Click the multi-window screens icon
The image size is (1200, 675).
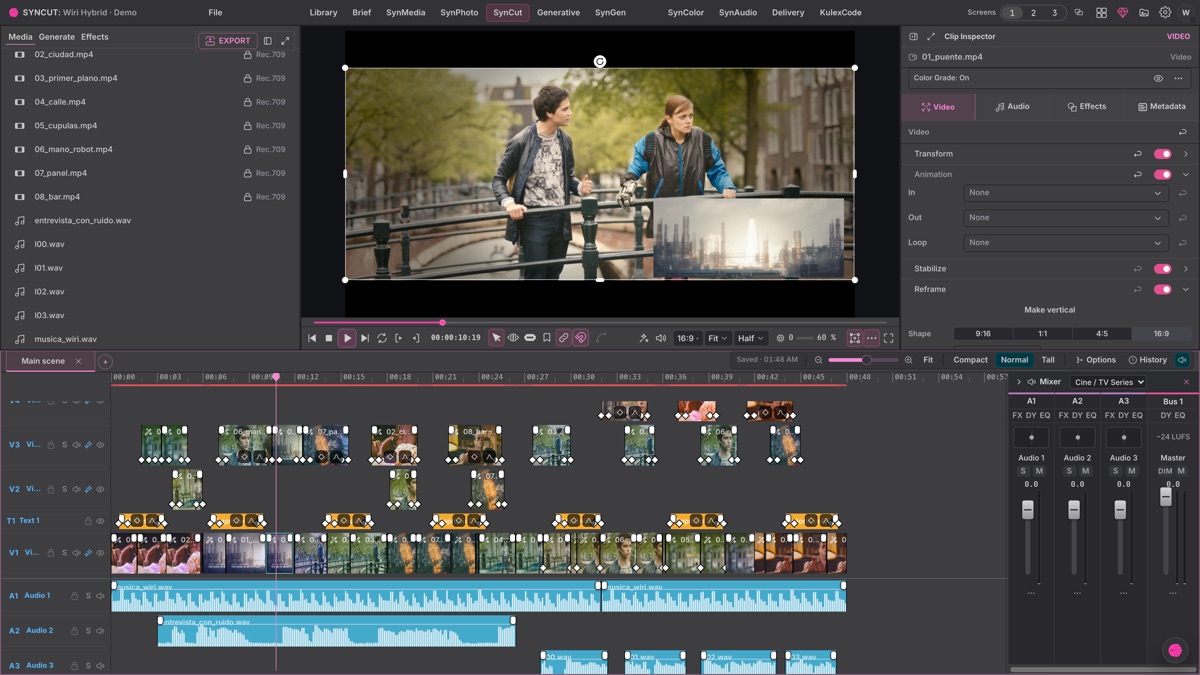[1079, 13]
